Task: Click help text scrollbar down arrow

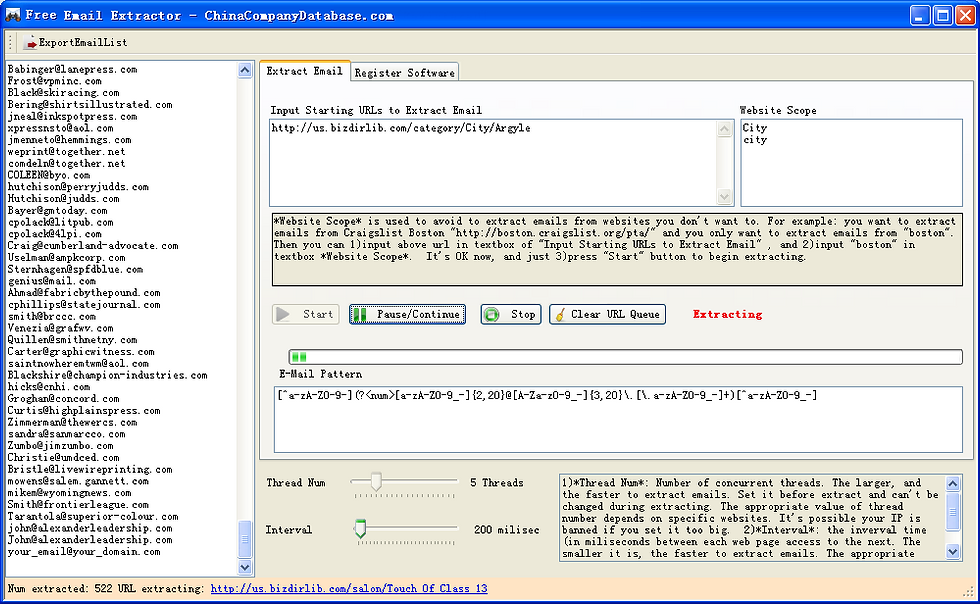Action: click(952, 551)
